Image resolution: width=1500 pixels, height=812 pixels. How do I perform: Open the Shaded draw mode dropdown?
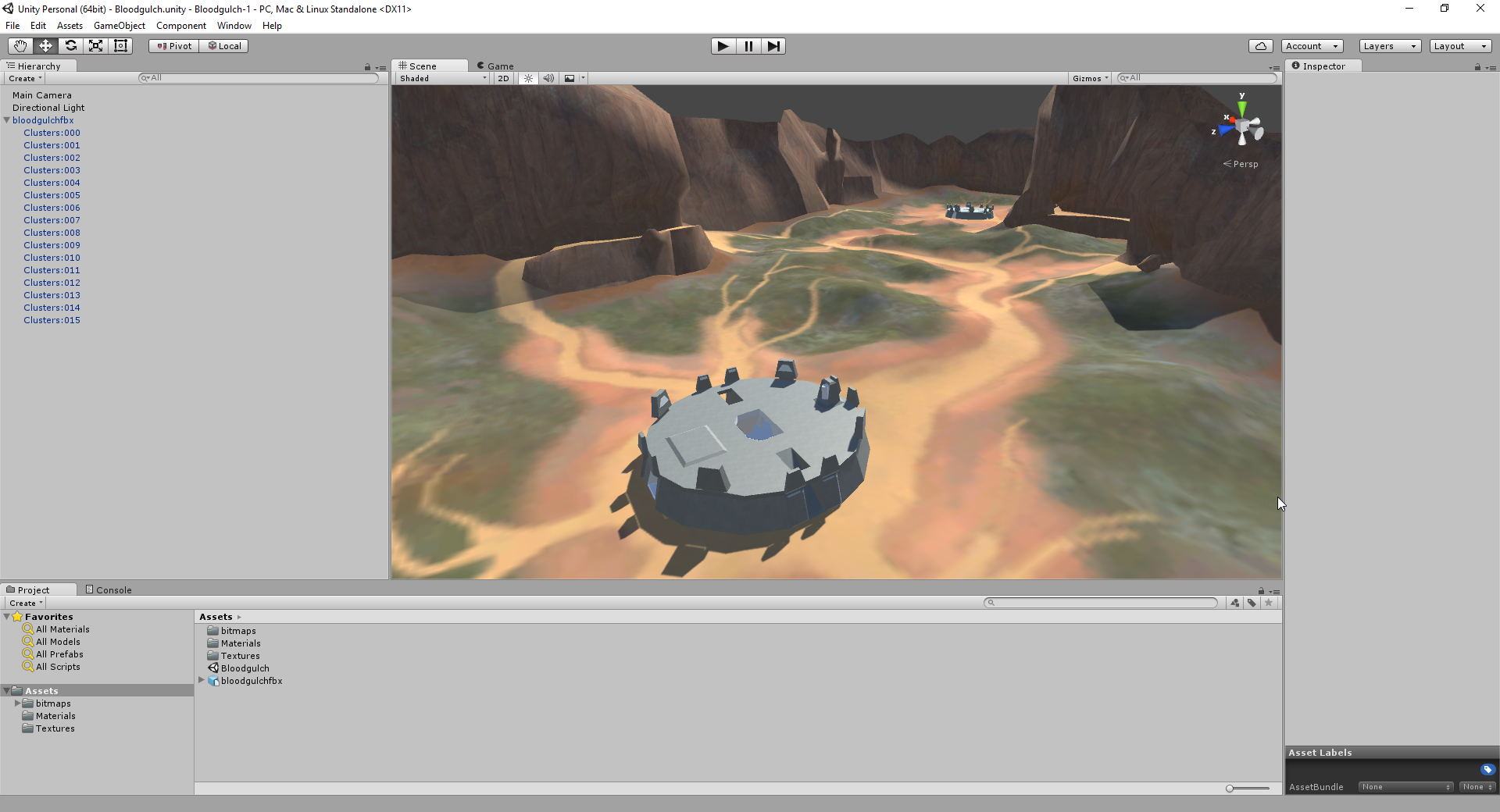point(442,78)
